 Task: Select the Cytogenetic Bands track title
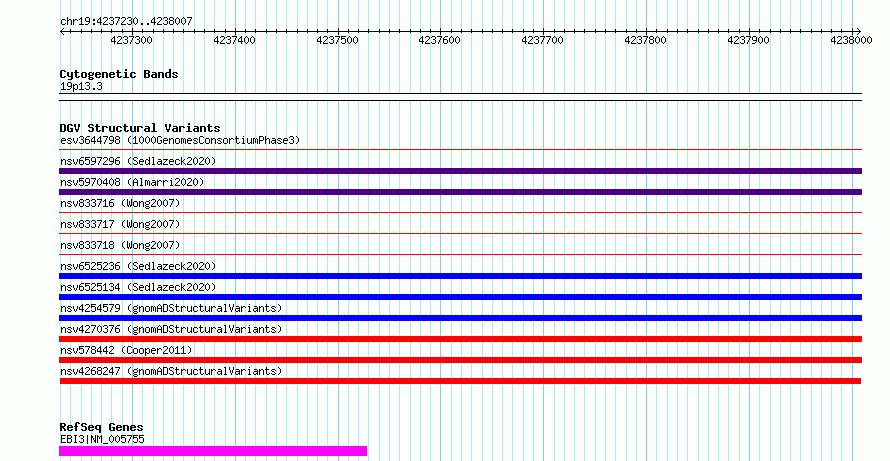point(119,74)
